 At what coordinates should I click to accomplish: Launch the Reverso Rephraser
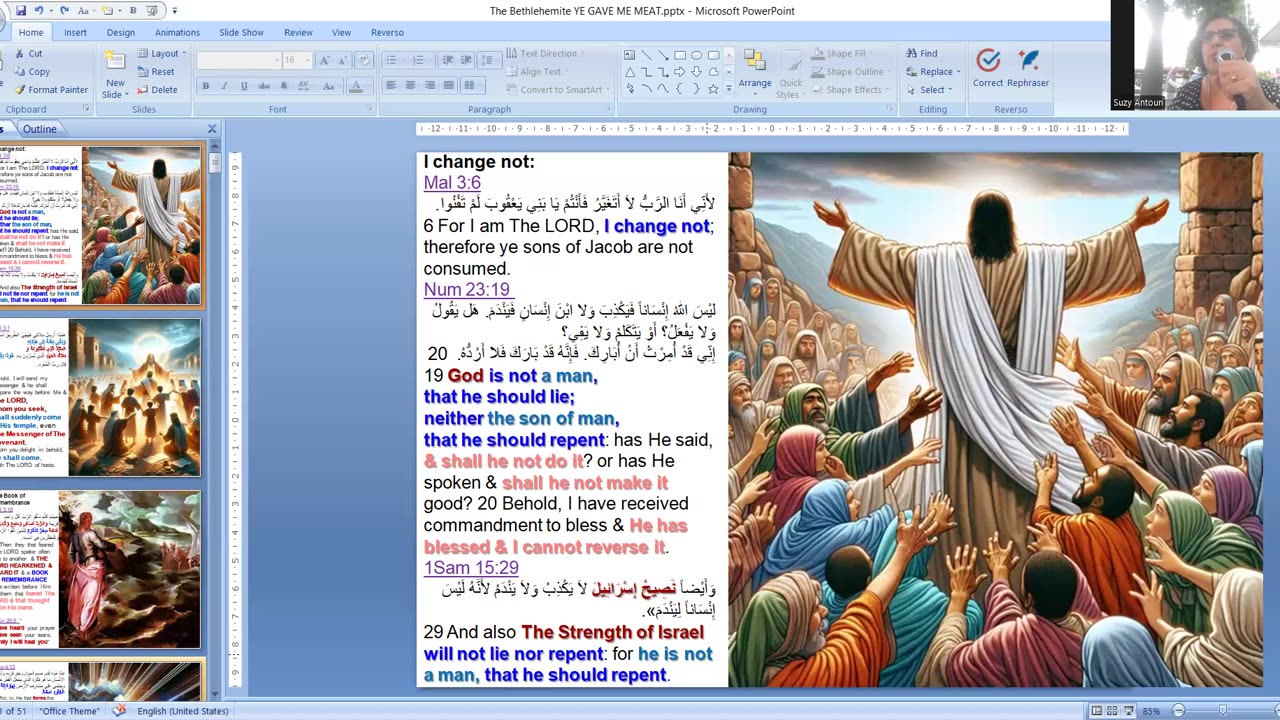point(1028,68)
